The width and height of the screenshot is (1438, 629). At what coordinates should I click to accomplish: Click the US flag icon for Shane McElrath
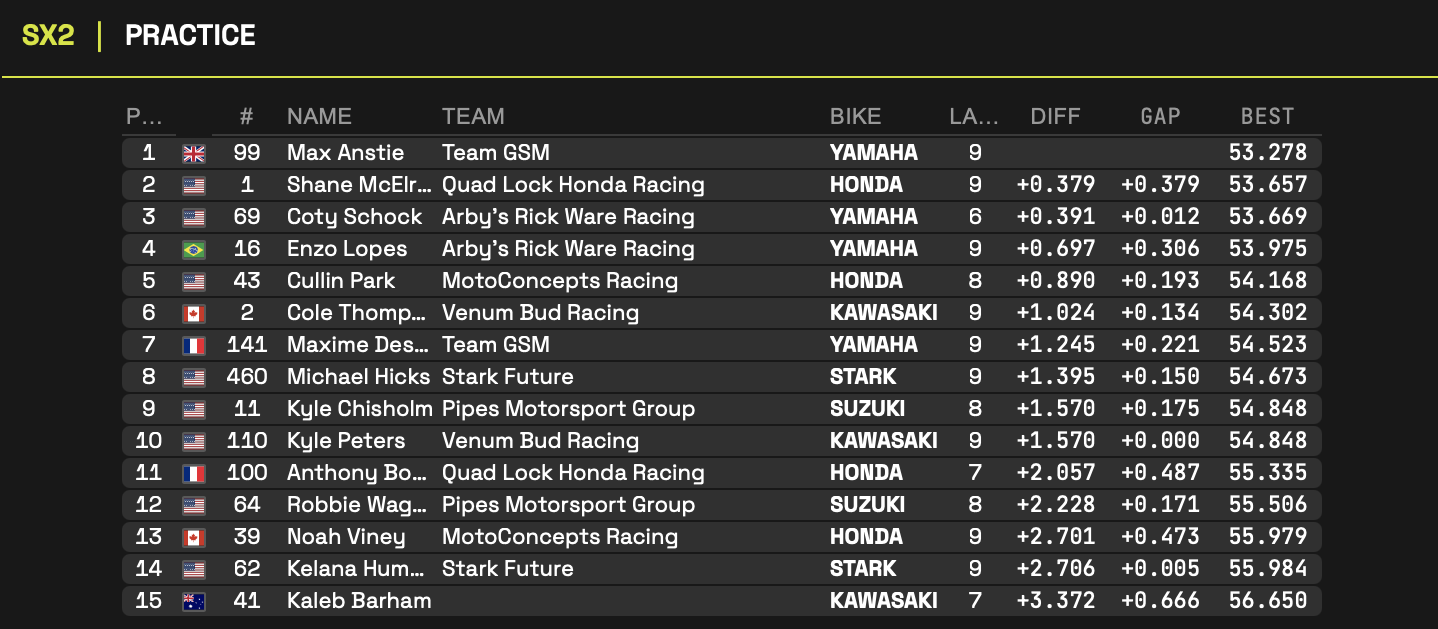(x=194, y=185)
